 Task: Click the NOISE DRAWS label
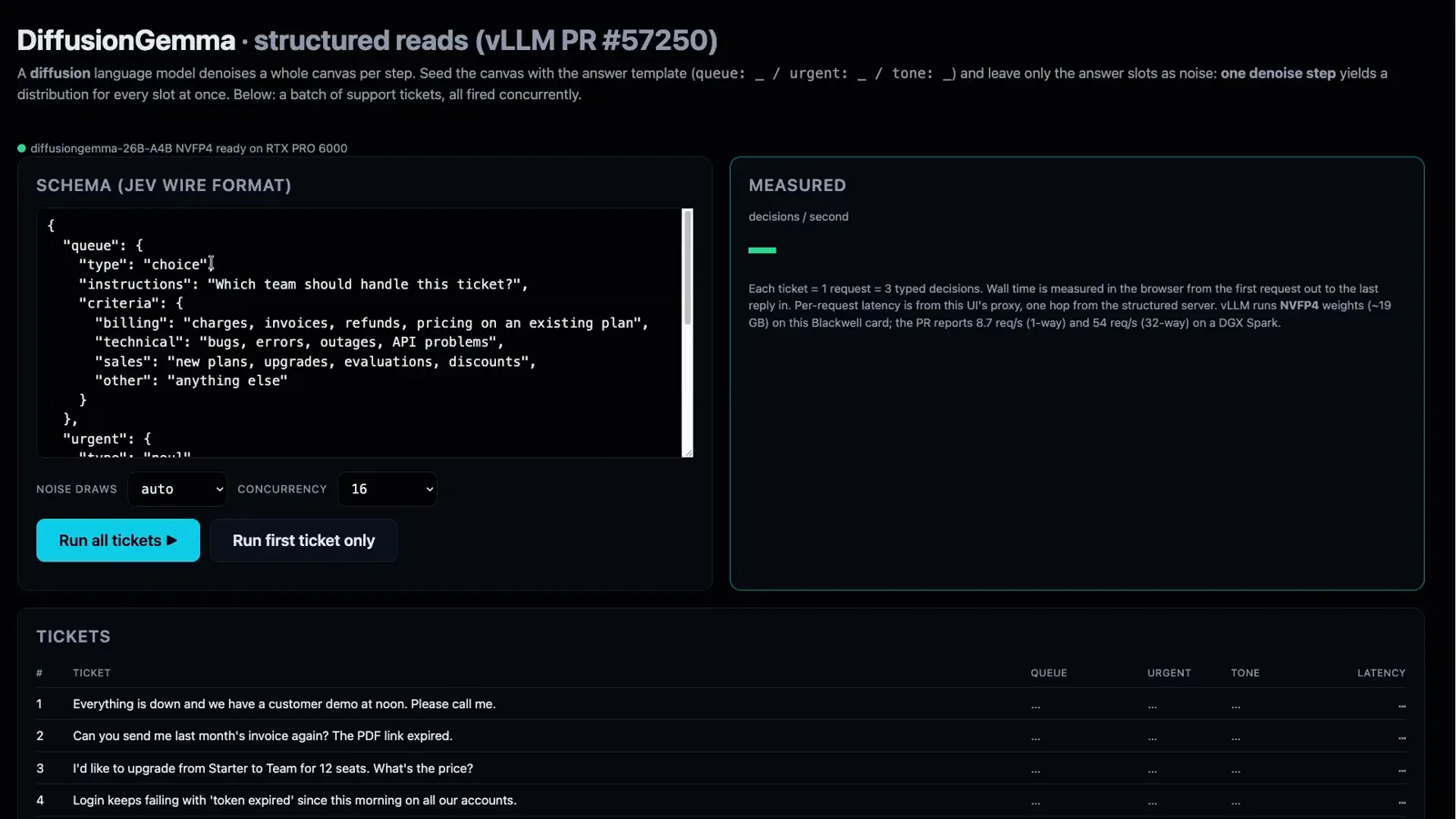[x=76, y=490]
